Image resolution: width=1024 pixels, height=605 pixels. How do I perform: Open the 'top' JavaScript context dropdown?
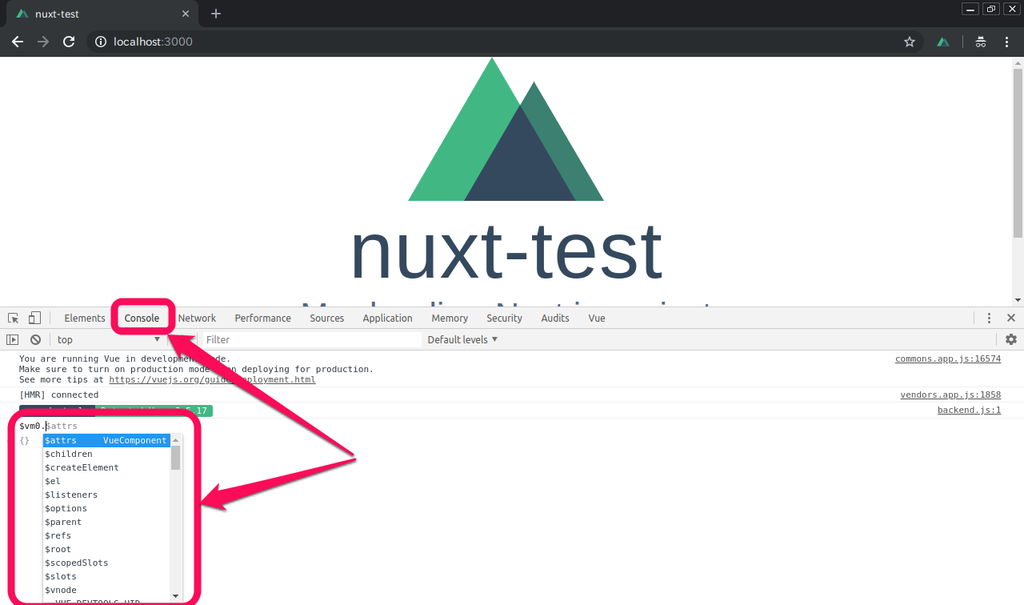click(108, 340)
